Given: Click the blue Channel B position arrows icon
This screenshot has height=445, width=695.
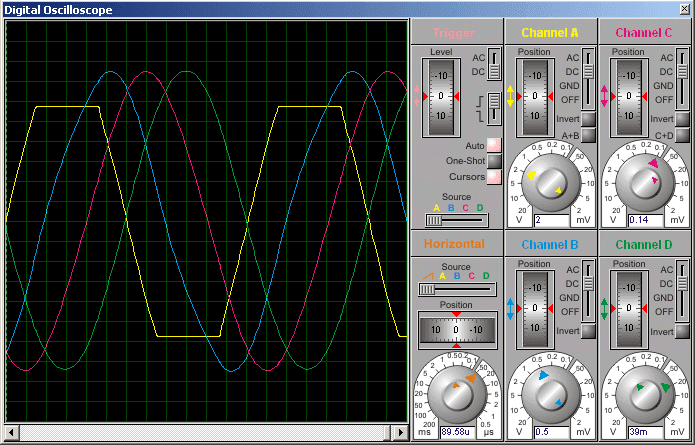Looking at the screenshot, I should [x=510, y=308].
